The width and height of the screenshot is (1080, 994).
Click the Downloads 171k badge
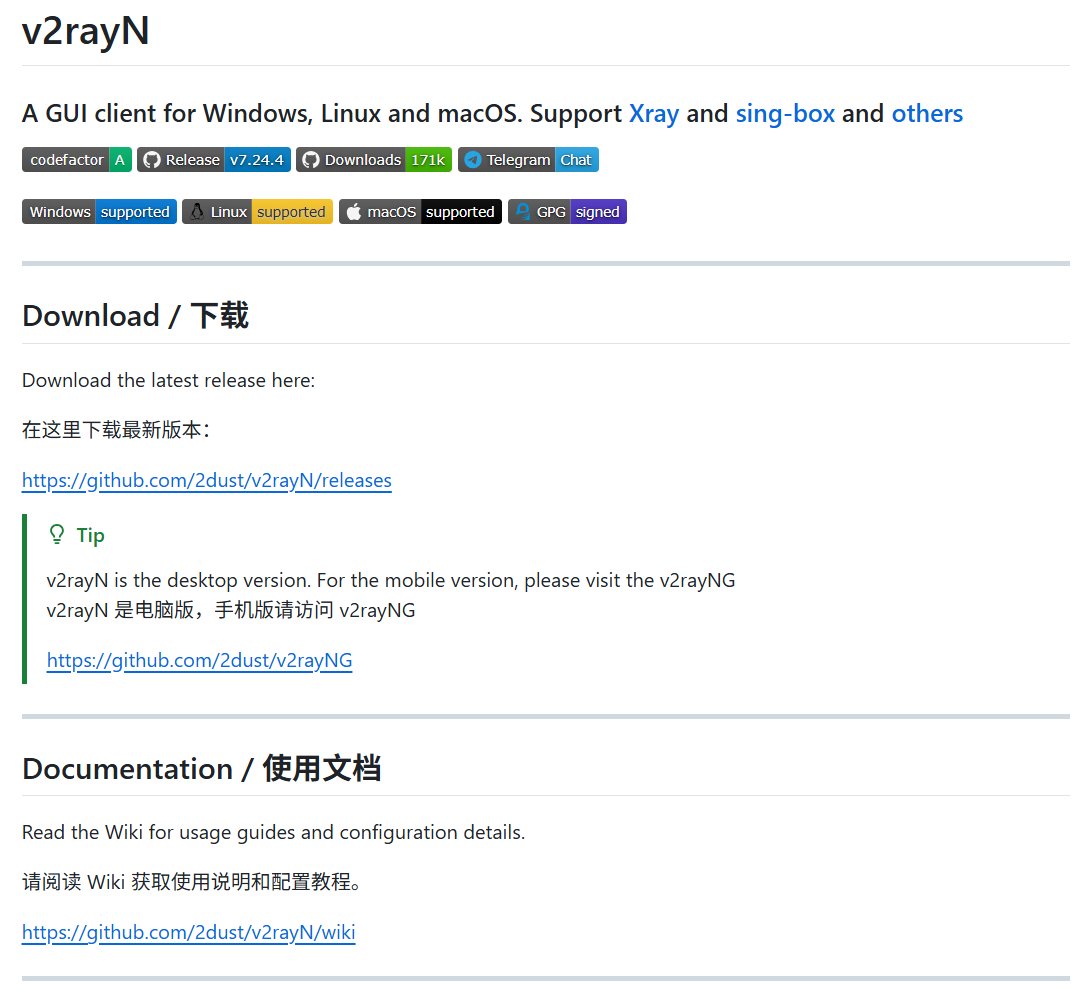(374, 160)
